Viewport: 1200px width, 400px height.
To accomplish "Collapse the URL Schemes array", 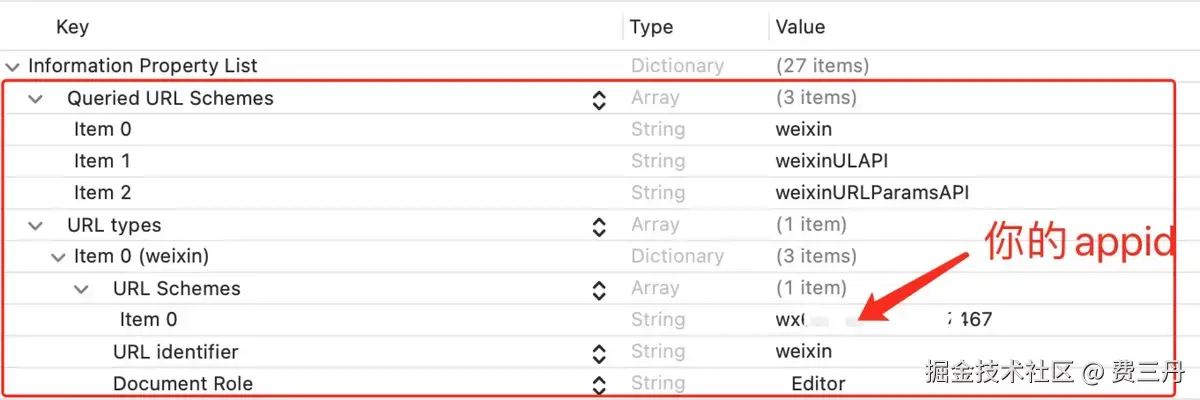I will click(82, 289).
